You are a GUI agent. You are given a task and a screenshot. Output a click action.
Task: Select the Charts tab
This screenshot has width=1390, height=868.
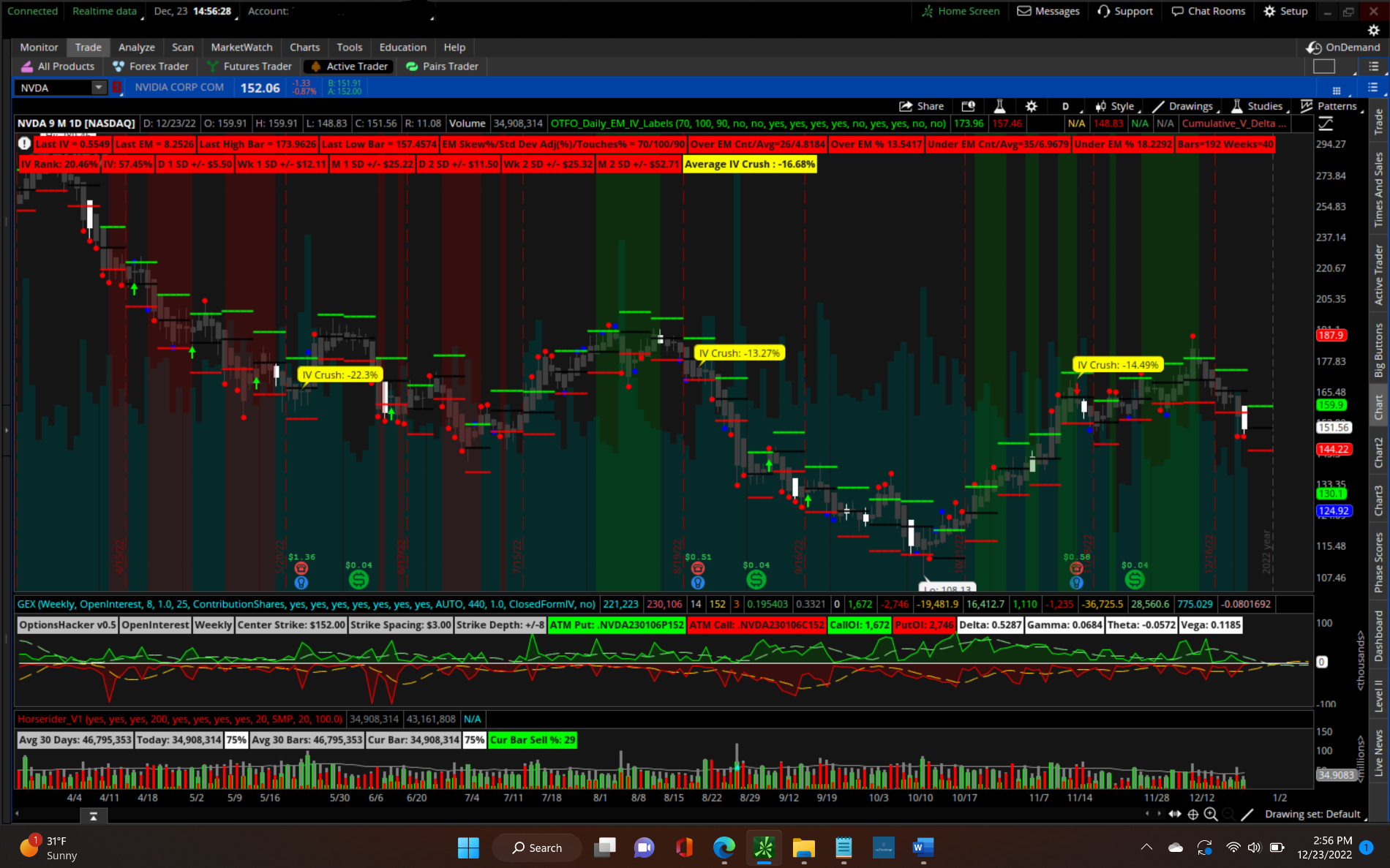304,48
